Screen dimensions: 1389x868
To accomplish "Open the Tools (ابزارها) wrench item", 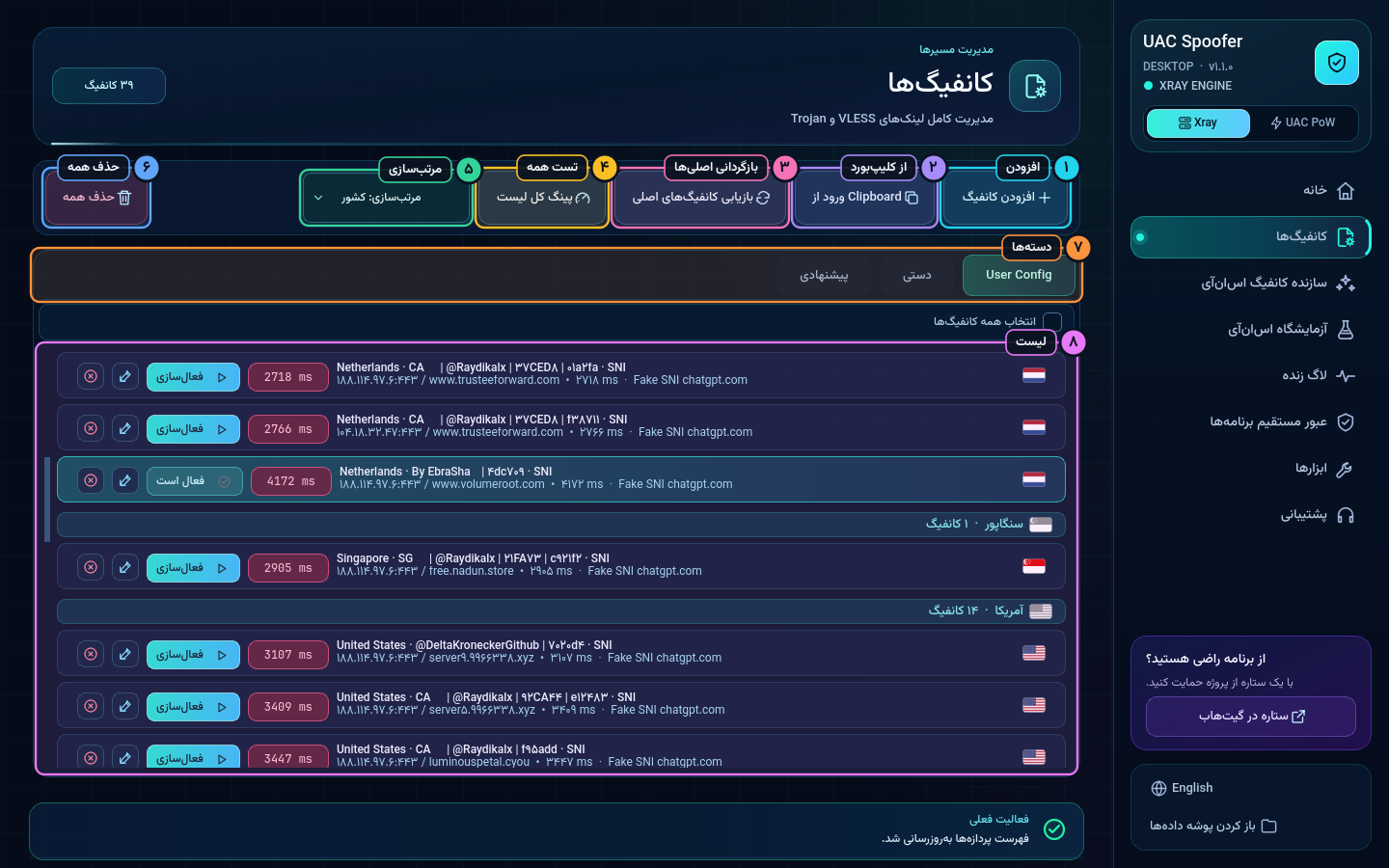I will (1251, 469).
